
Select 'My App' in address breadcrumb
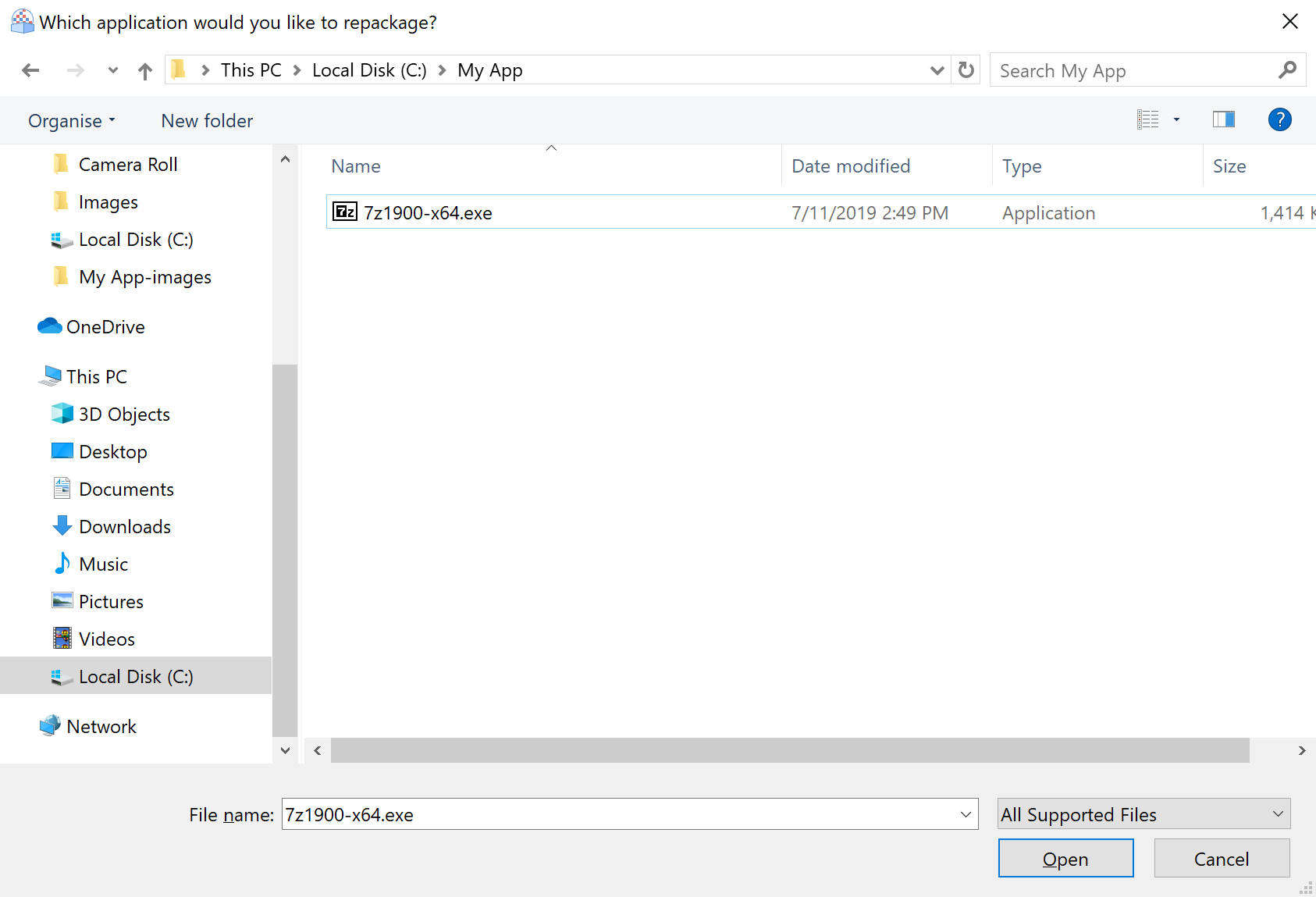490,70
